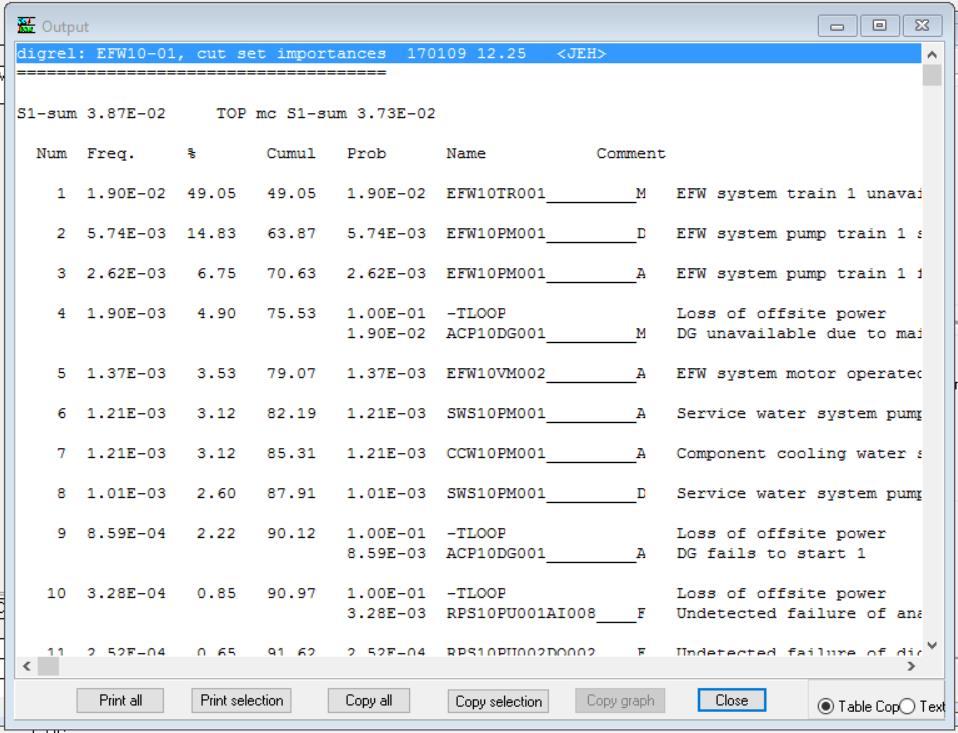This screenshot has width=958, height=733.
Task: Click the 5.74E-03 frequency in row 2
Action: [x=126, y=233]
